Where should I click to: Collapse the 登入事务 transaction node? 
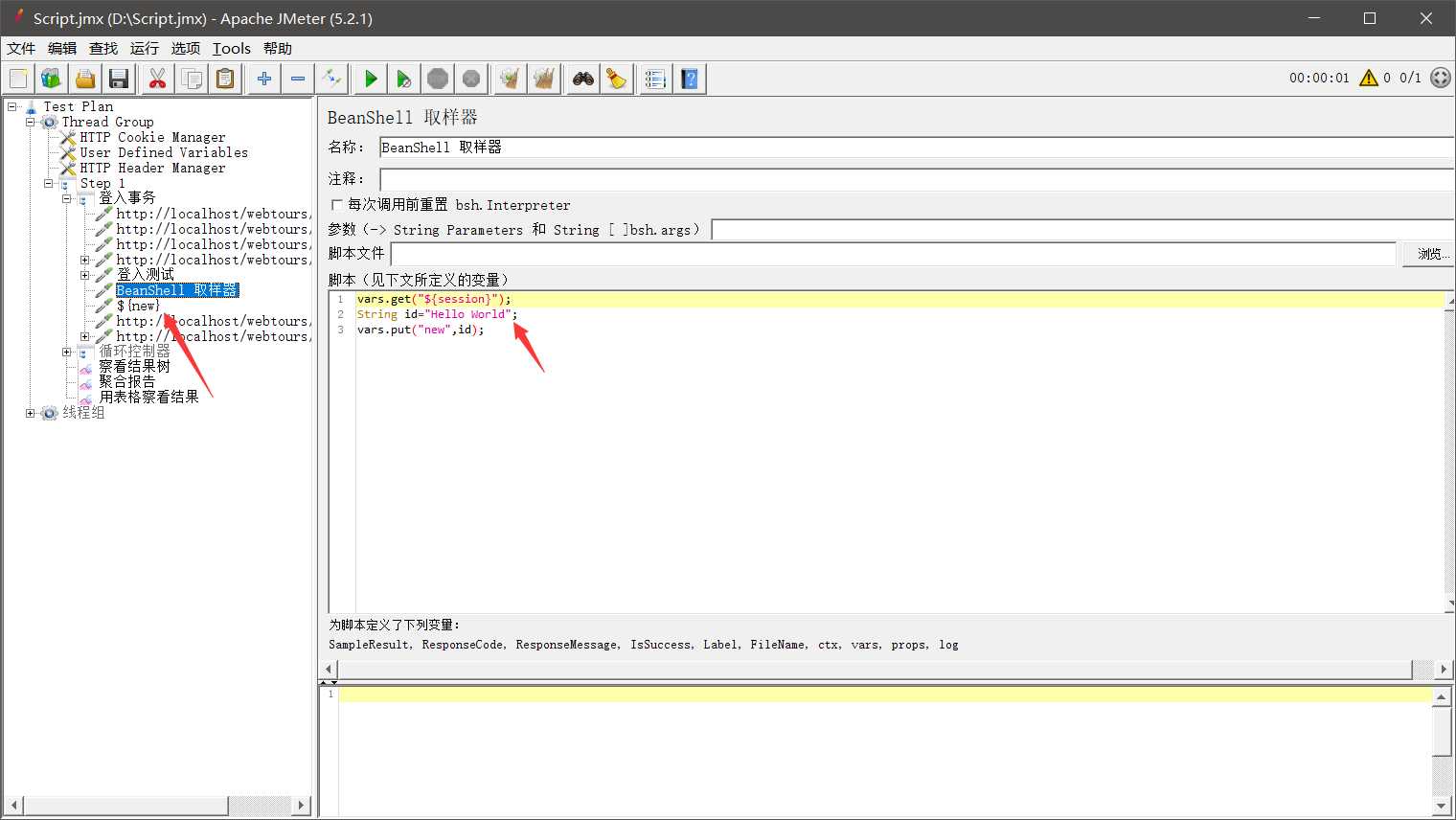point(66,198)
